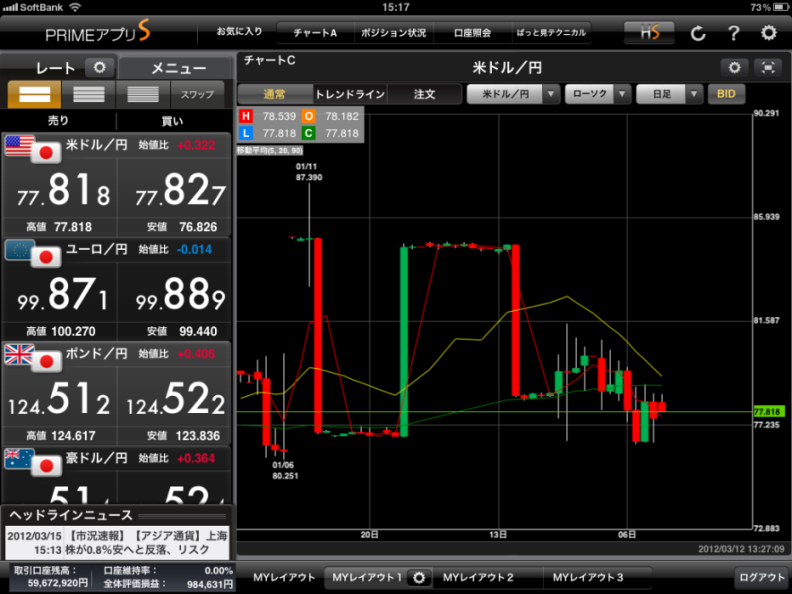
Task: Tap the 米ドル/円 sell rate 77.818
Action: click(x=60, y=187)
